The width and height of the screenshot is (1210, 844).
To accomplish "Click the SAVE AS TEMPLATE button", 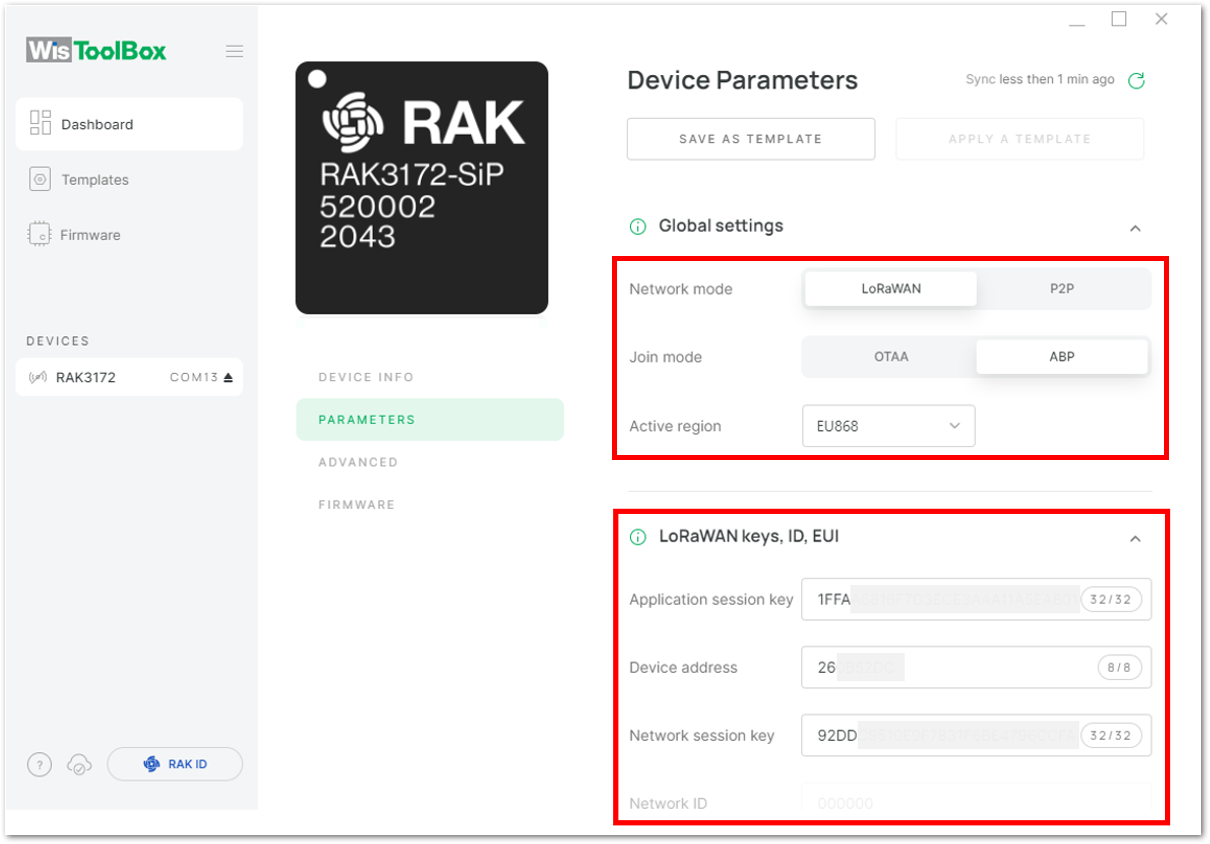I will tap(751, 139).
